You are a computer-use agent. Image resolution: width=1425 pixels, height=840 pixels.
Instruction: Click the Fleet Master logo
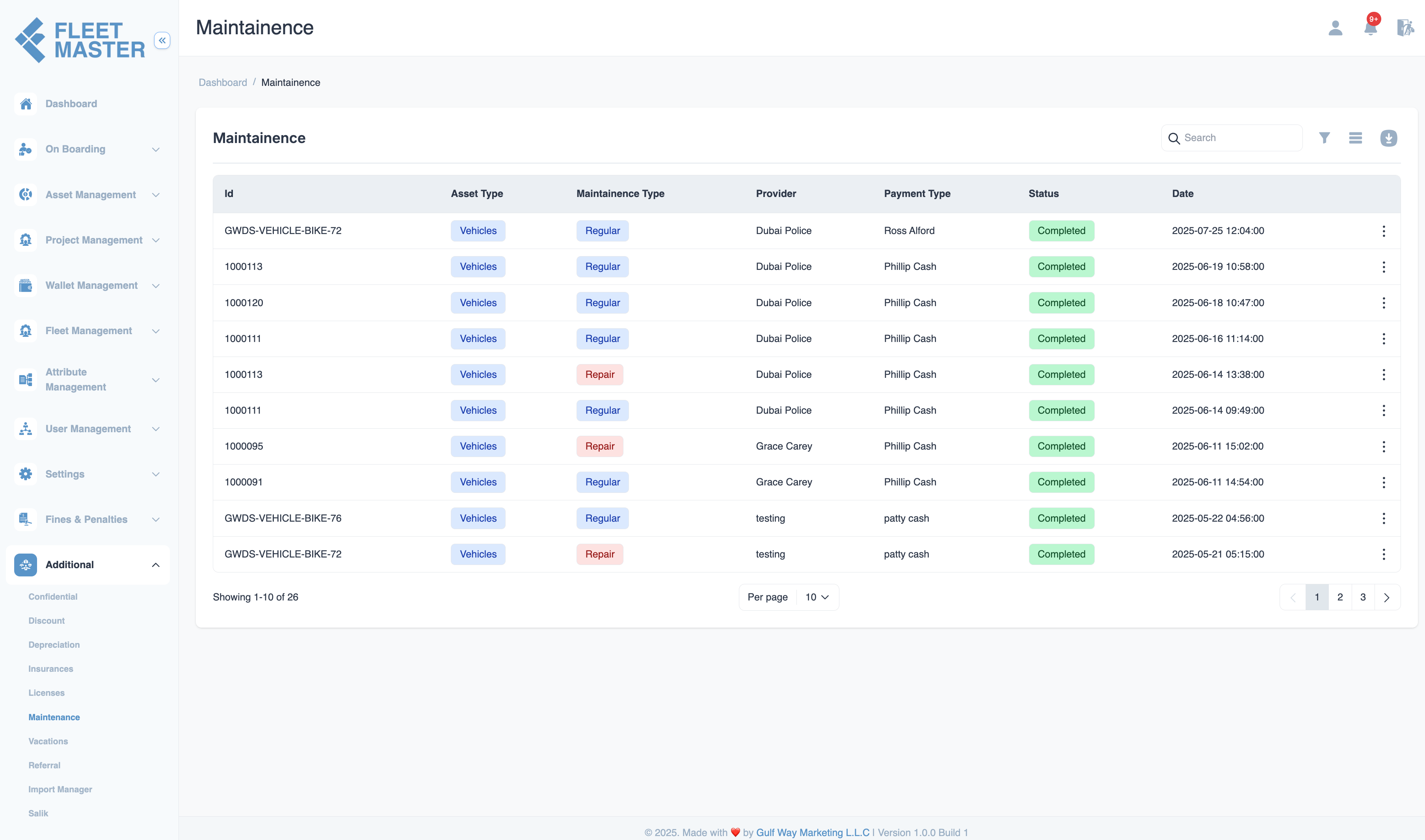[x=80, y=40]
